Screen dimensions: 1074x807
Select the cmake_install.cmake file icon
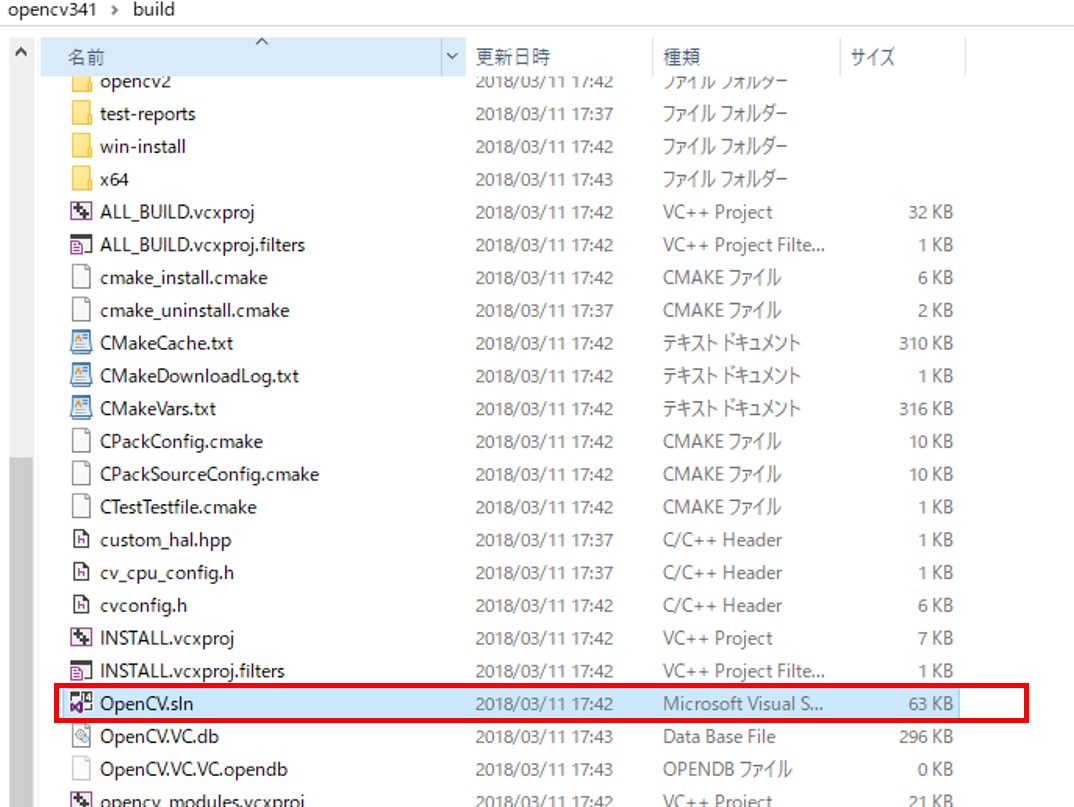[82, 278]
